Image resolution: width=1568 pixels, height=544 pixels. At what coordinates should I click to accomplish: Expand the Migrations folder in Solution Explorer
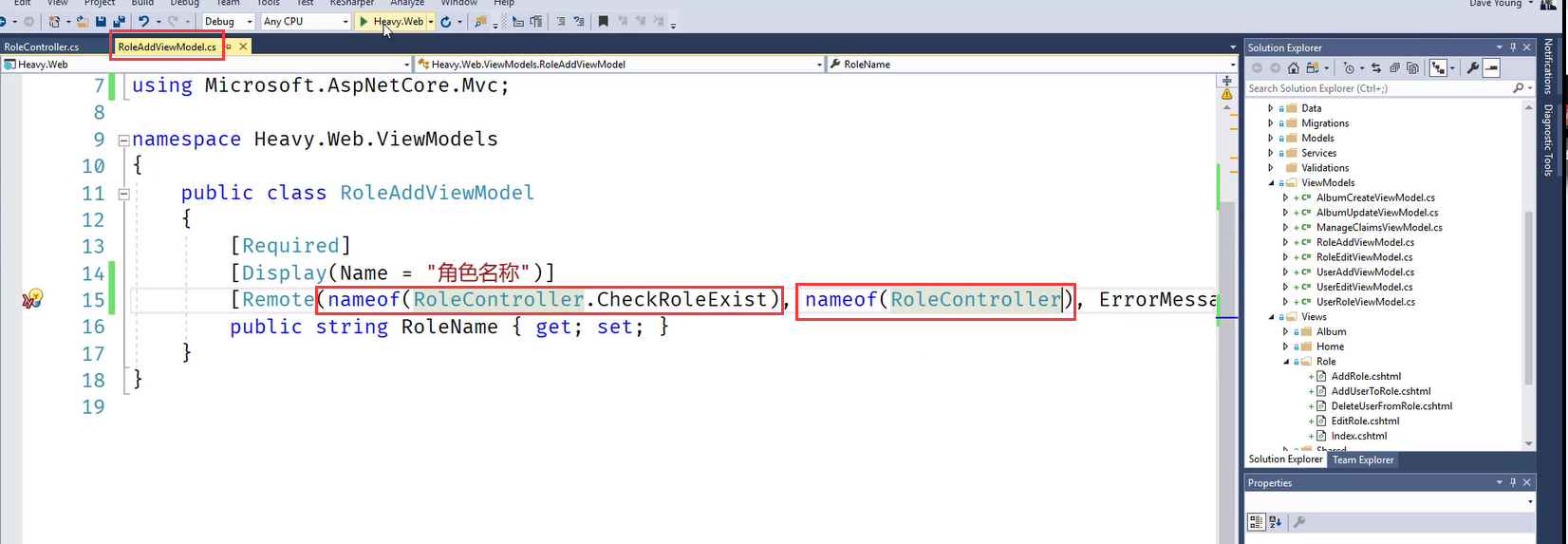pos(1271,123)
